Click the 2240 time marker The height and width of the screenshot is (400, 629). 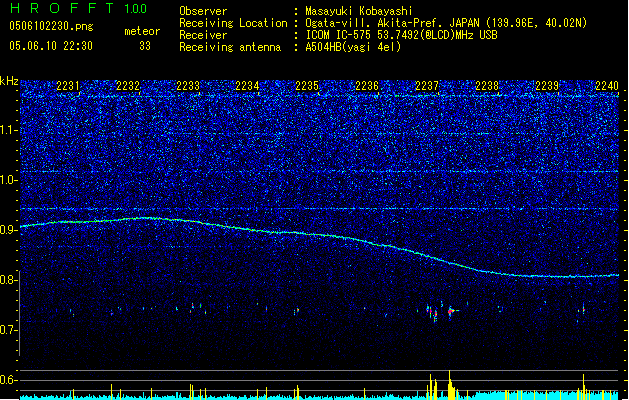607,86
